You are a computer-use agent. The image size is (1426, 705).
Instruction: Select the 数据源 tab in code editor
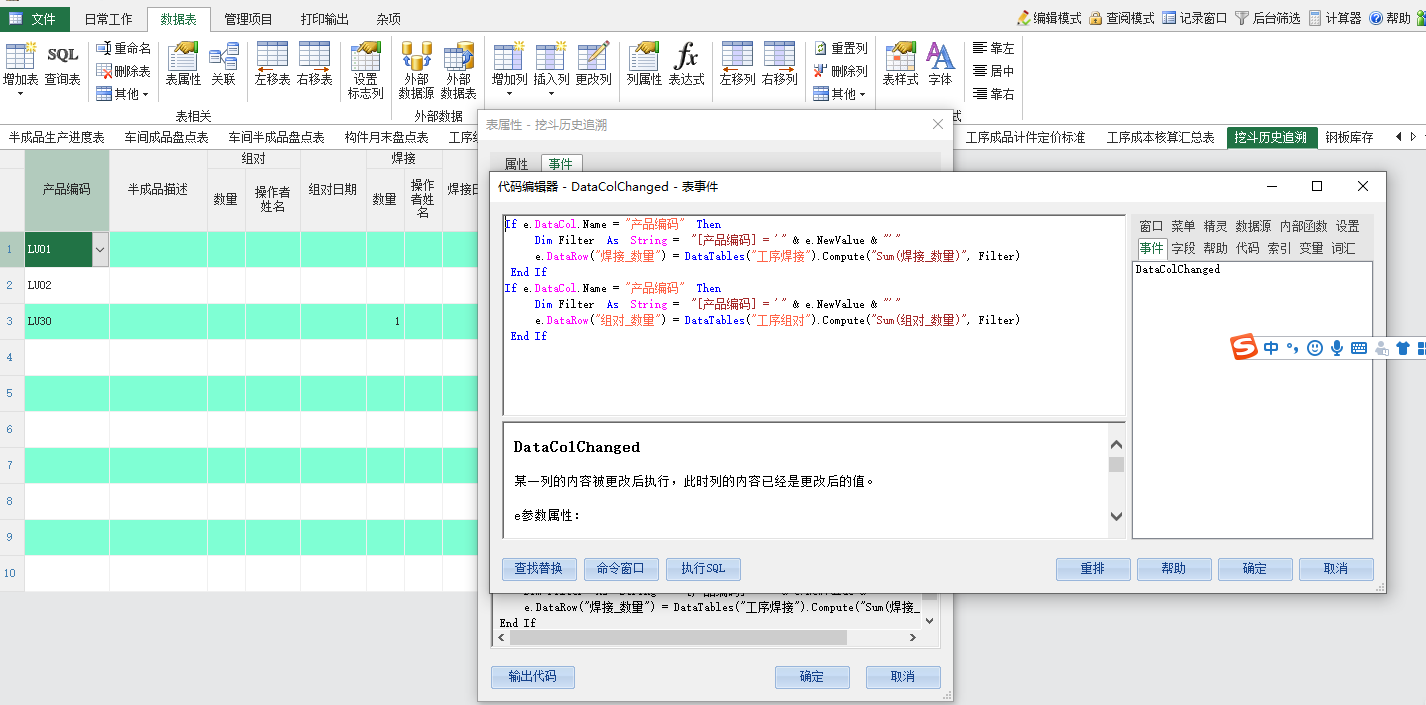click(1252, 226)
